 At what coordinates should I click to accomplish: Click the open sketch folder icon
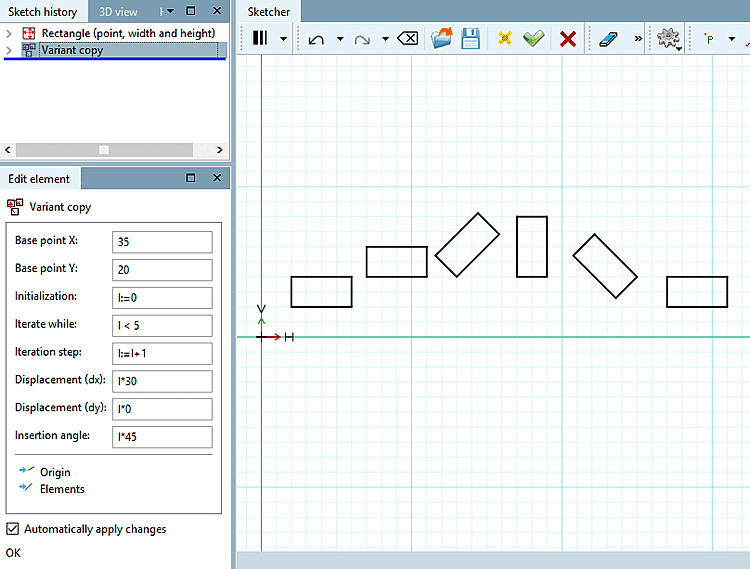coord(441,38)
